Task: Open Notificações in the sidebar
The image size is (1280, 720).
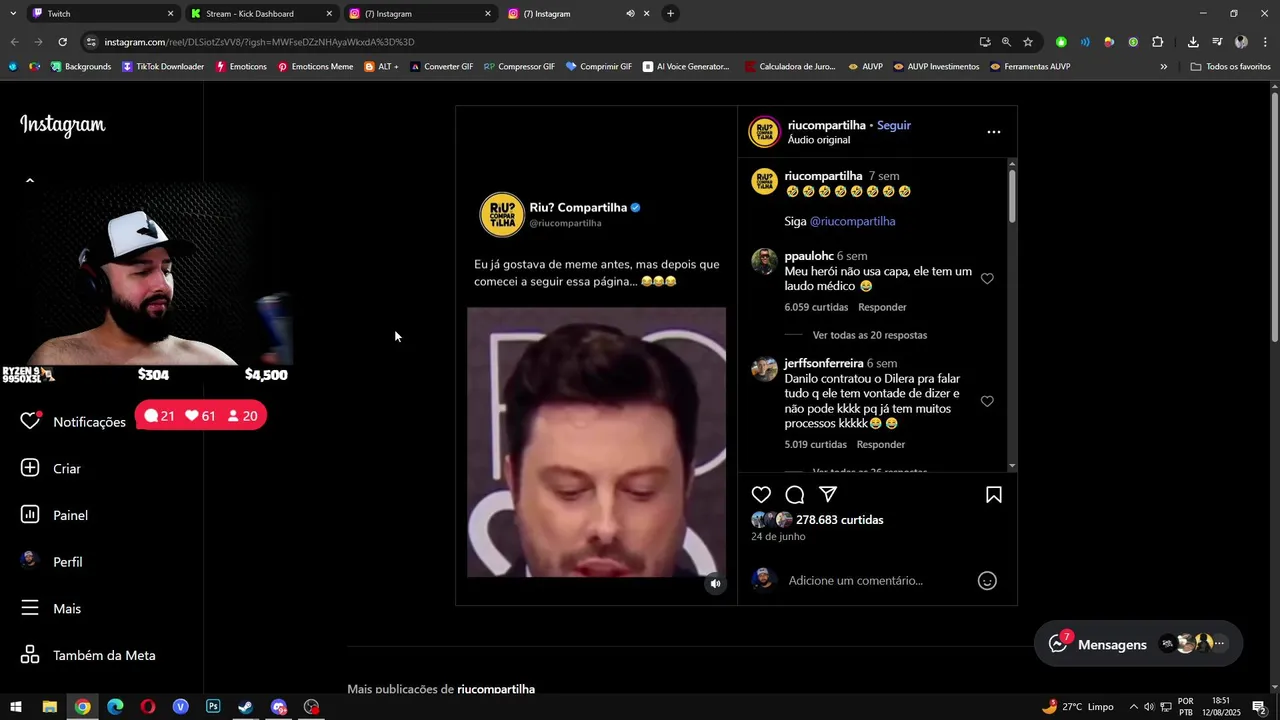Action: point(74,422)
